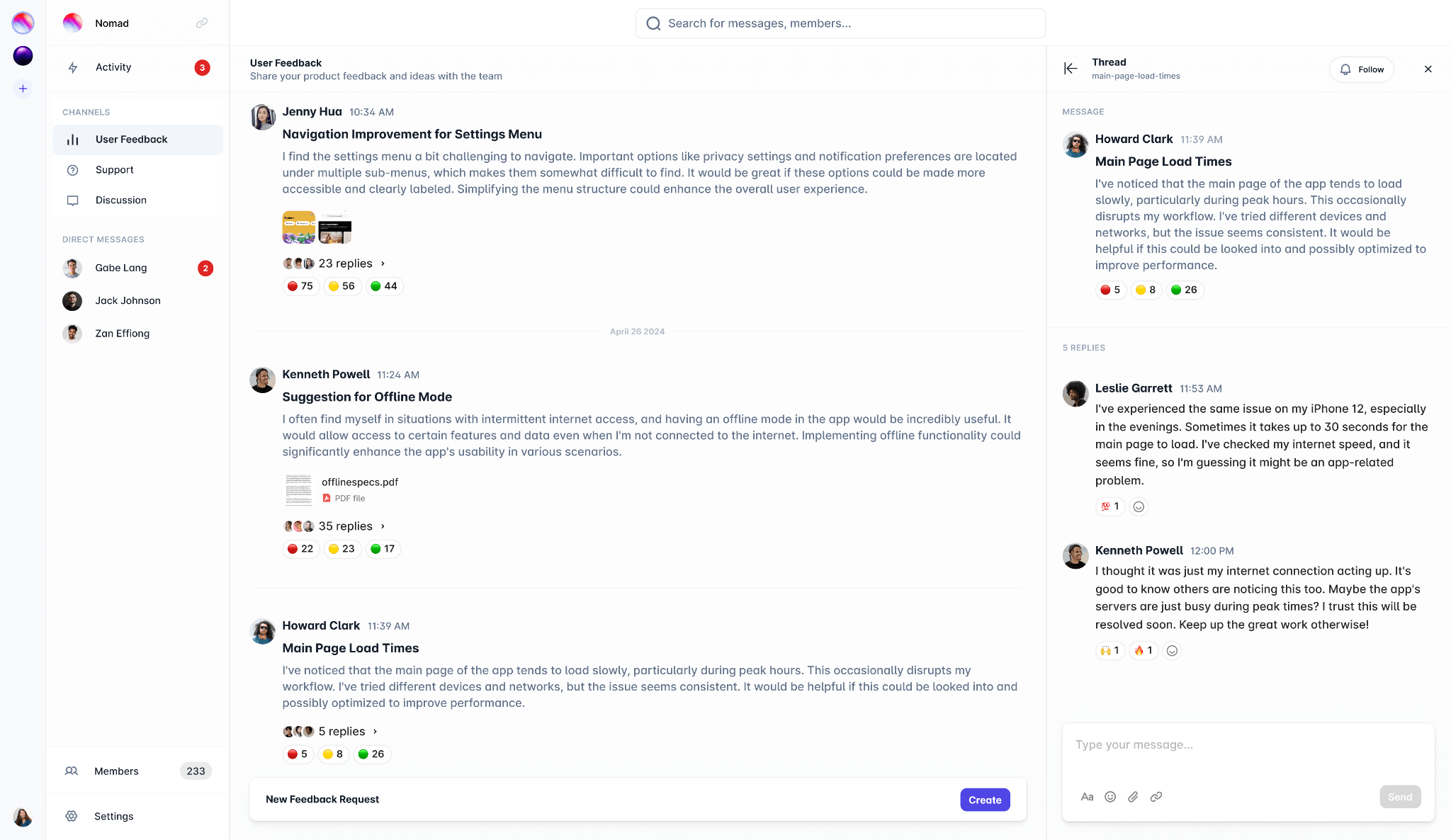
Task: Expand the 35 replies on Kenneth Powell post
Action: 345,525
